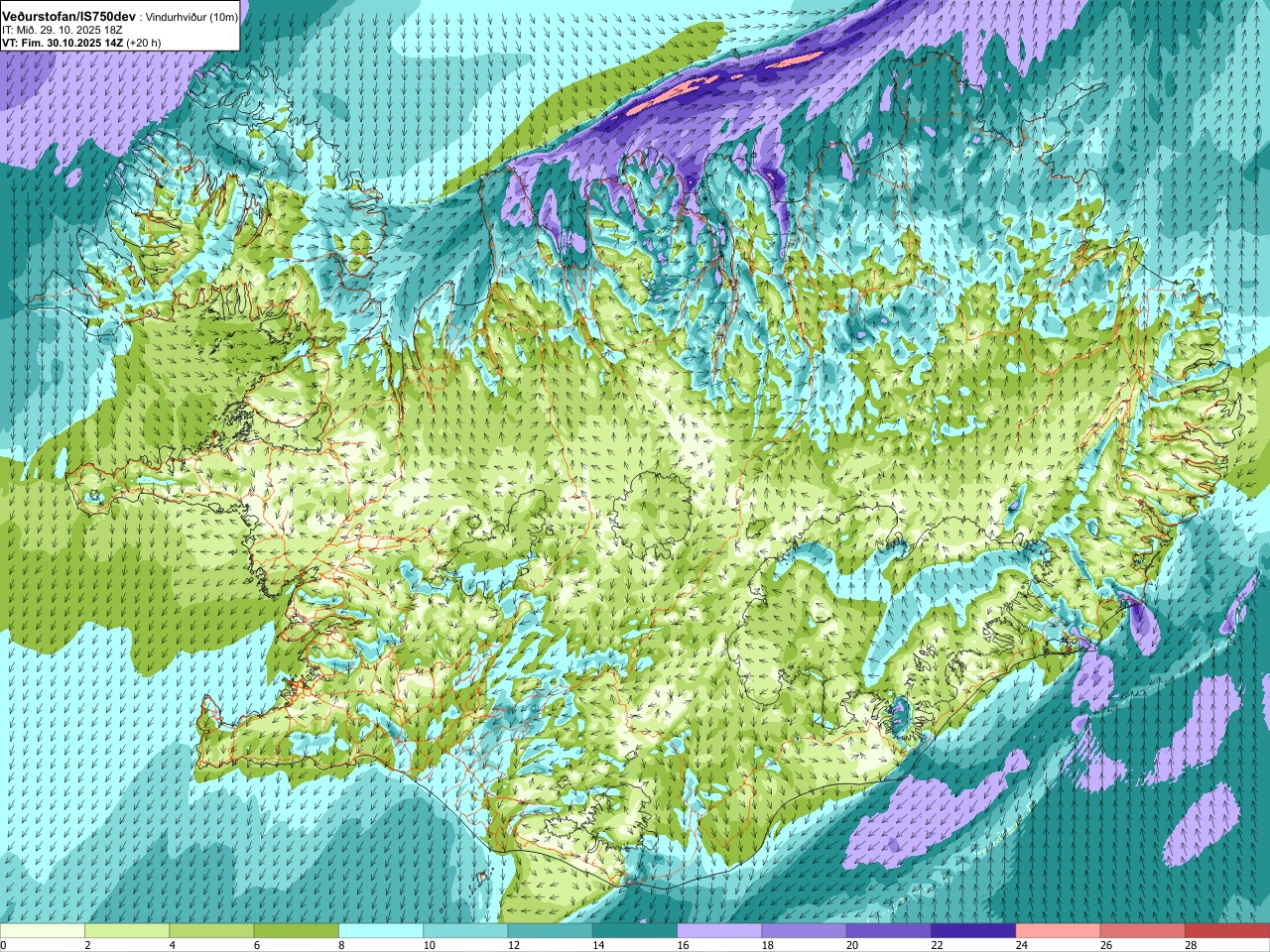
Task: Click the legend scale label '28'
Action: pyautogui.click(x=1190, y=945)
